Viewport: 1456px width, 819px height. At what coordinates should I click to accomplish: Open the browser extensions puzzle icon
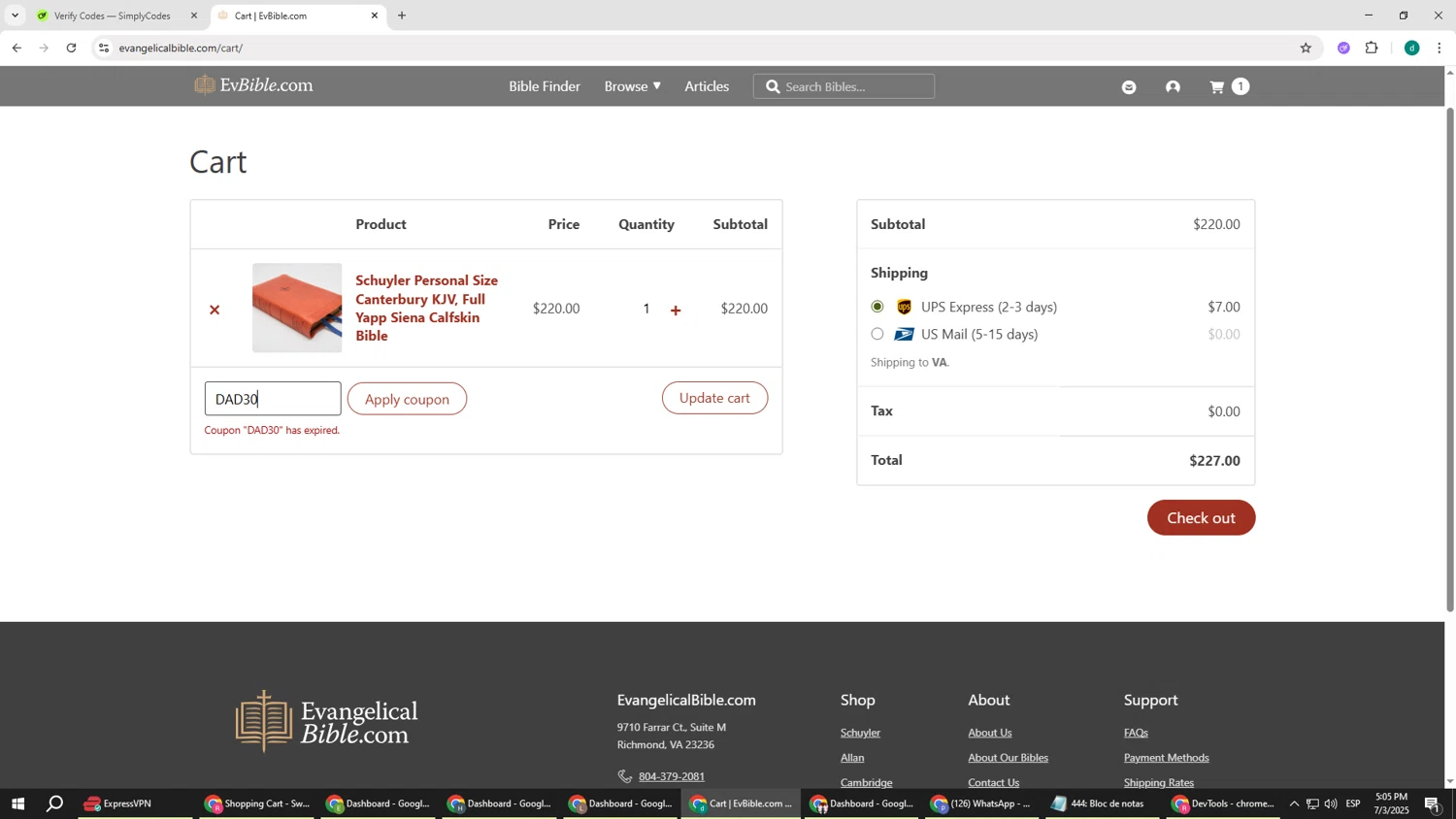coord(1372,48)
